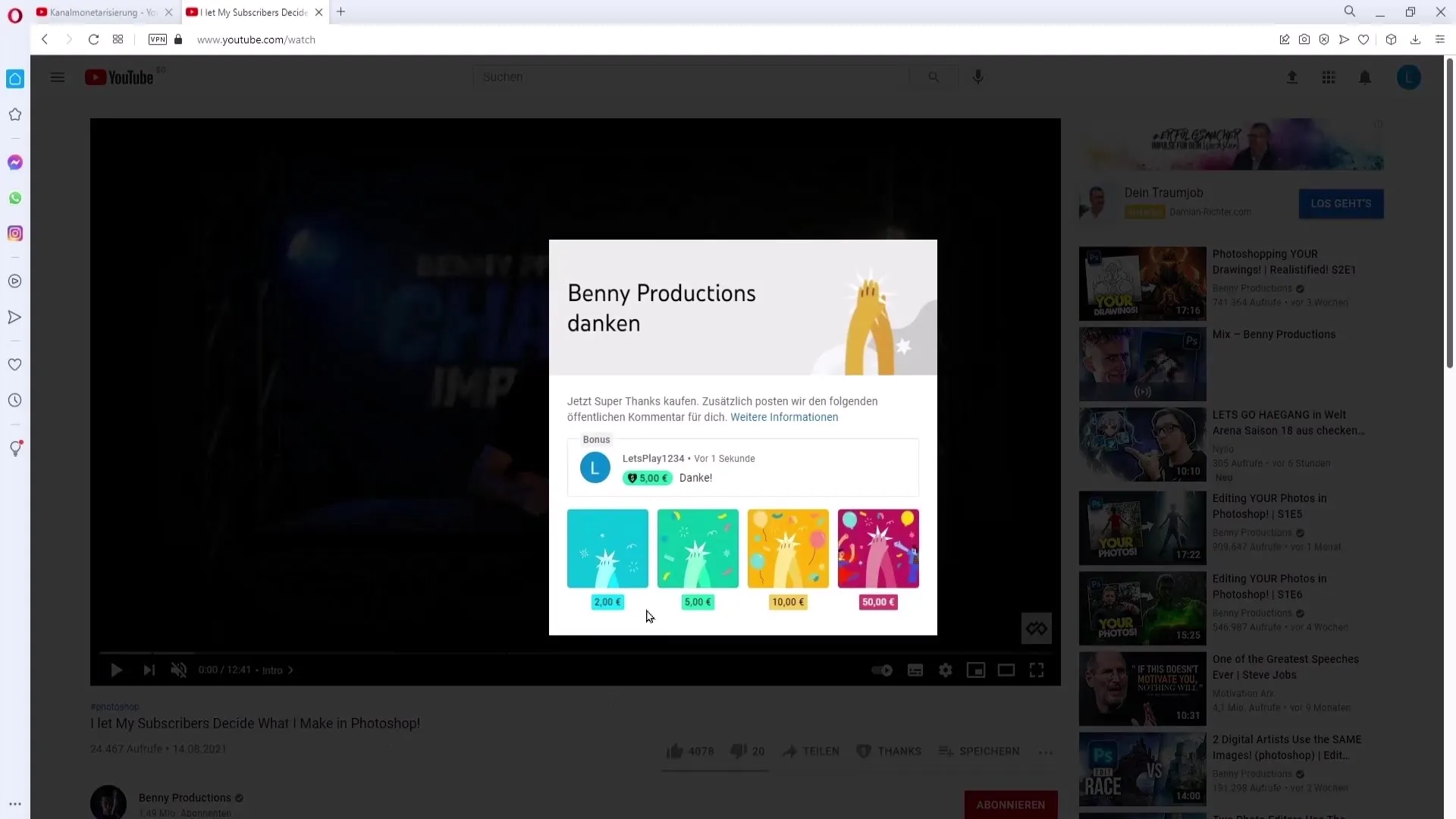
Task: Click the YouTube logo
Action: point(119,77)
